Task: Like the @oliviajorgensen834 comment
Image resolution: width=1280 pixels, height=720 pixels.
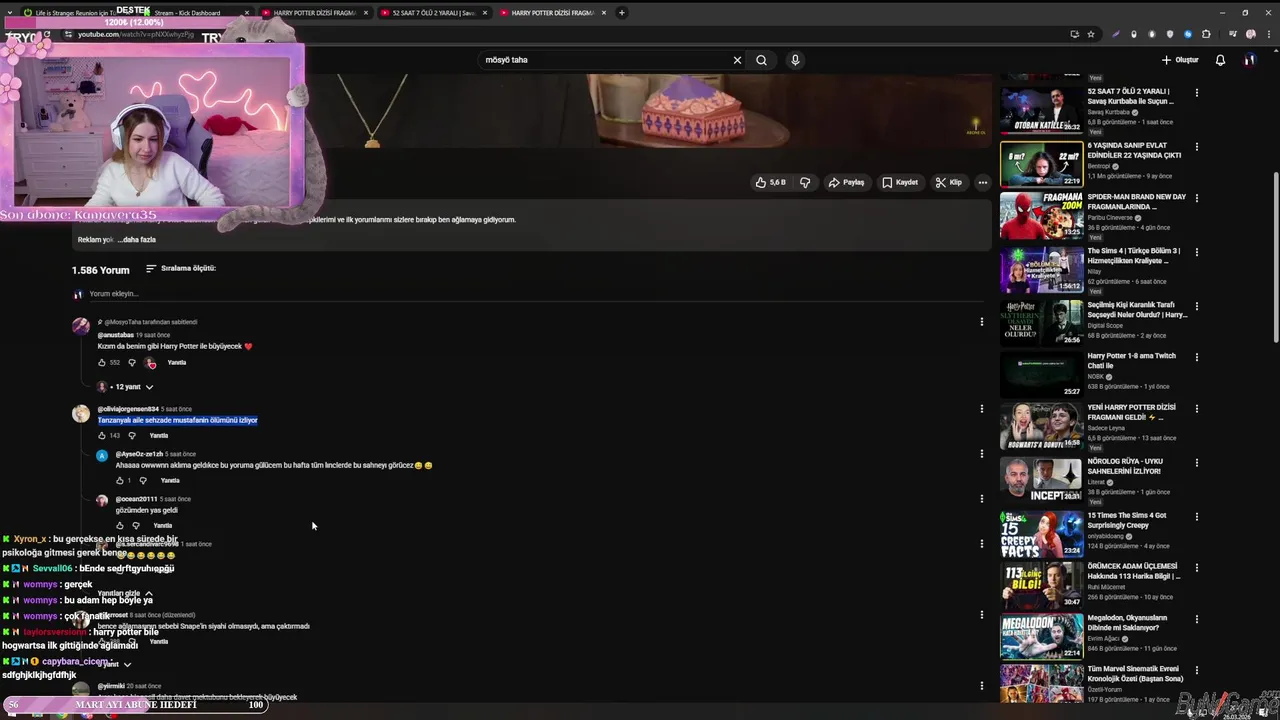Action: click(x=102, y=436)
